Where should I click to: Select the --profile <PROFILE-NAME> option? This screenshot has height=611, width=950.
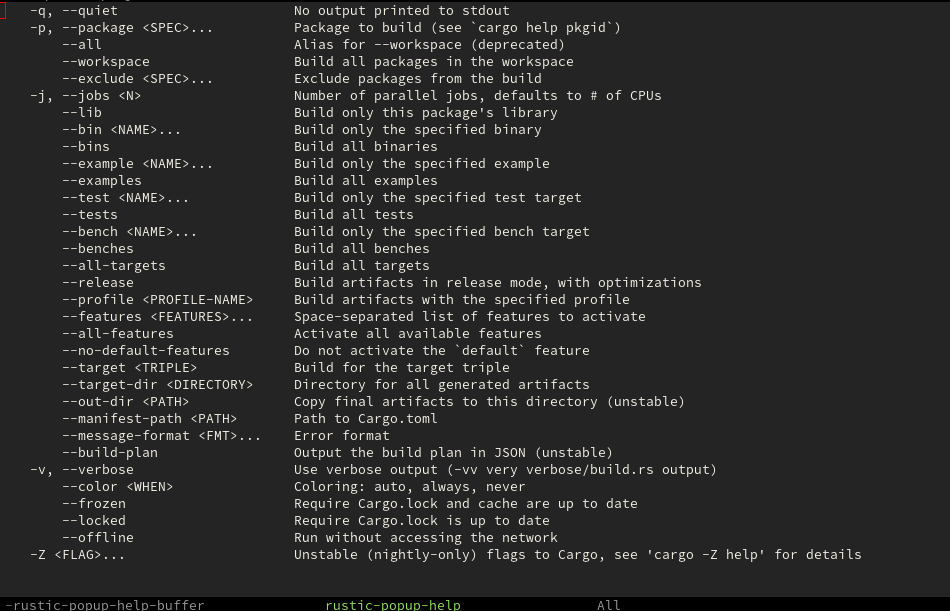tap(157, 300)
